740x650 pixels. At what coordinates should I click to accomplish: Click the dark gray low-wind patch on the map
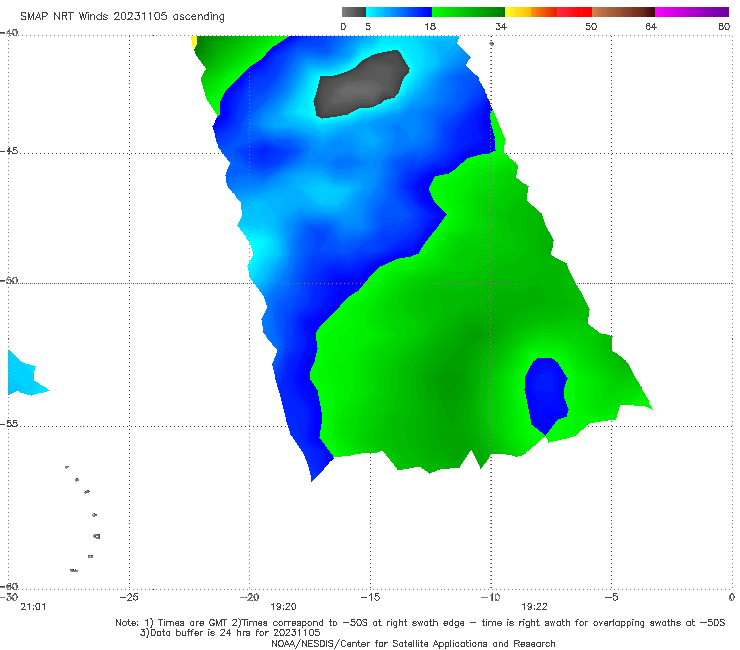[x=361, y=84]
